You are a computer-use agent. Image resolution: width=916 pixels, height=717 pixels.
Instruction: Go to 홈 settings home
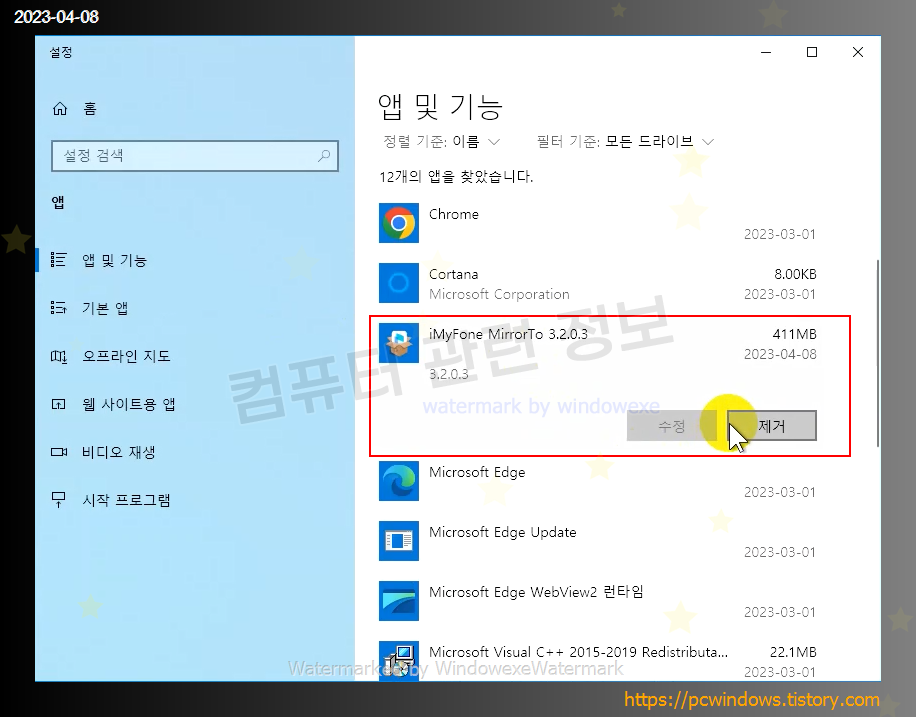89,109
